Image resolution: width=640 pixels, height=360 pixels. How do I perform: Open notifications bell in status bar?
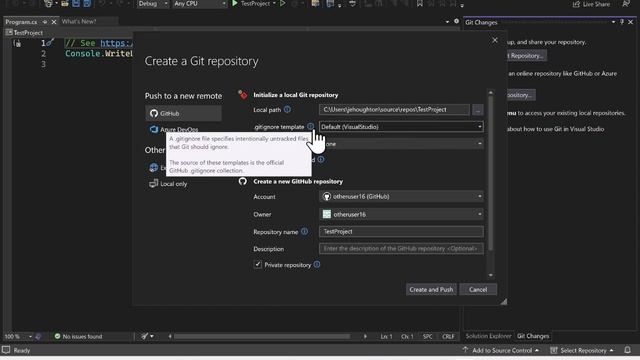pos(627,350)
